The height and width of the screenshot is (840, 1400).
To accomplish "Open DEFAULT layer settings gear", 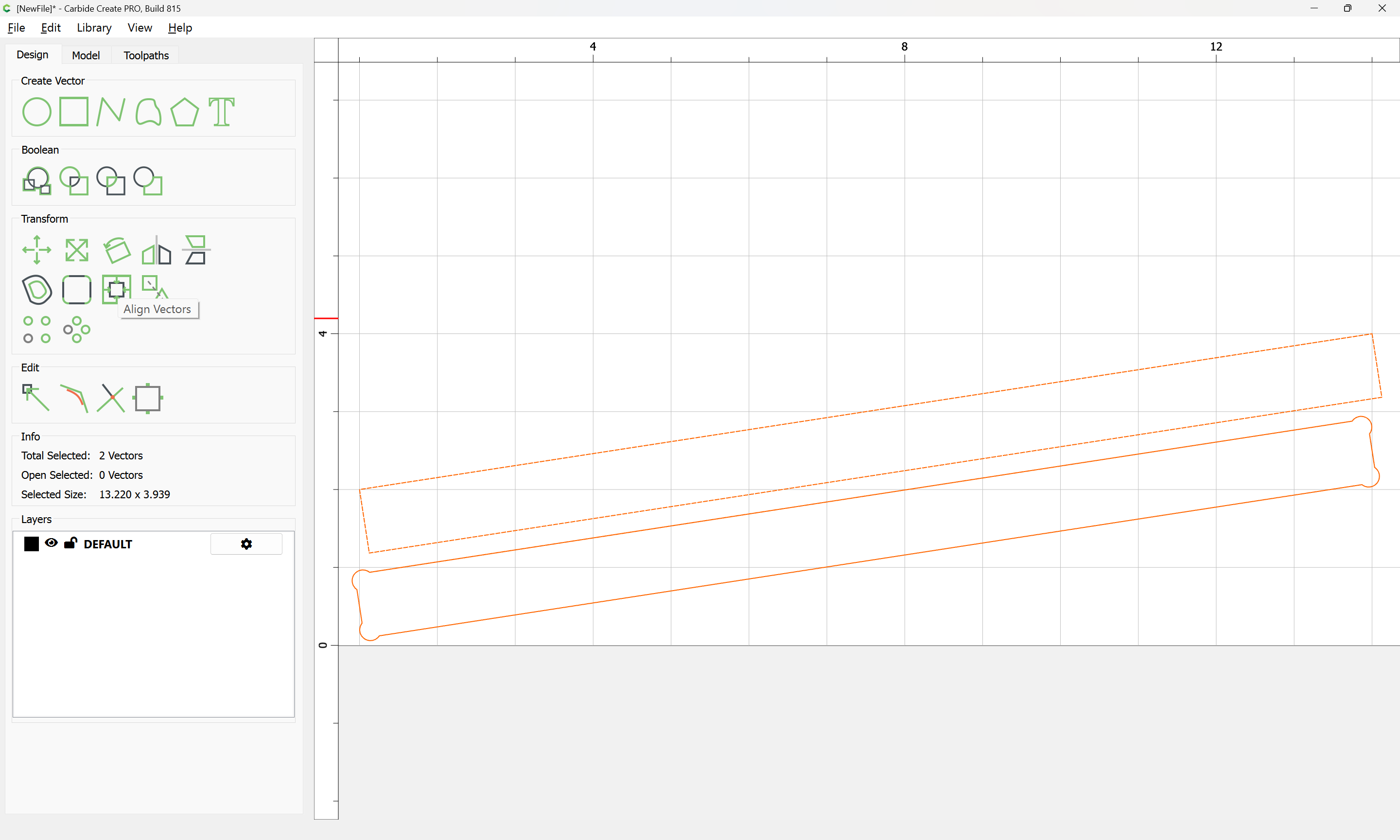I will [x=246, y=544].
